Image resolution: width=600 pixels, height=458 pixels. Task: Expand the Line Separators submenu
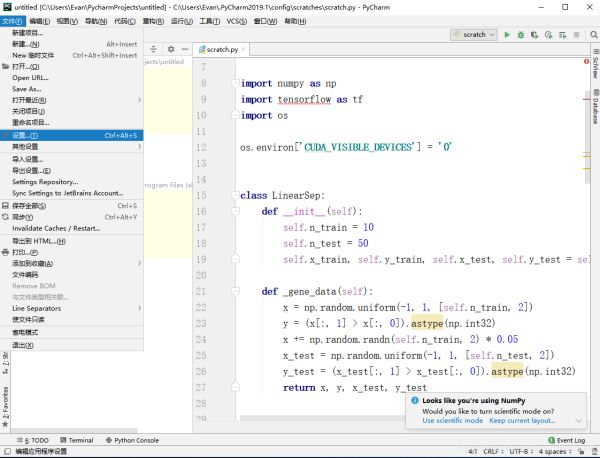coord(36,308)
